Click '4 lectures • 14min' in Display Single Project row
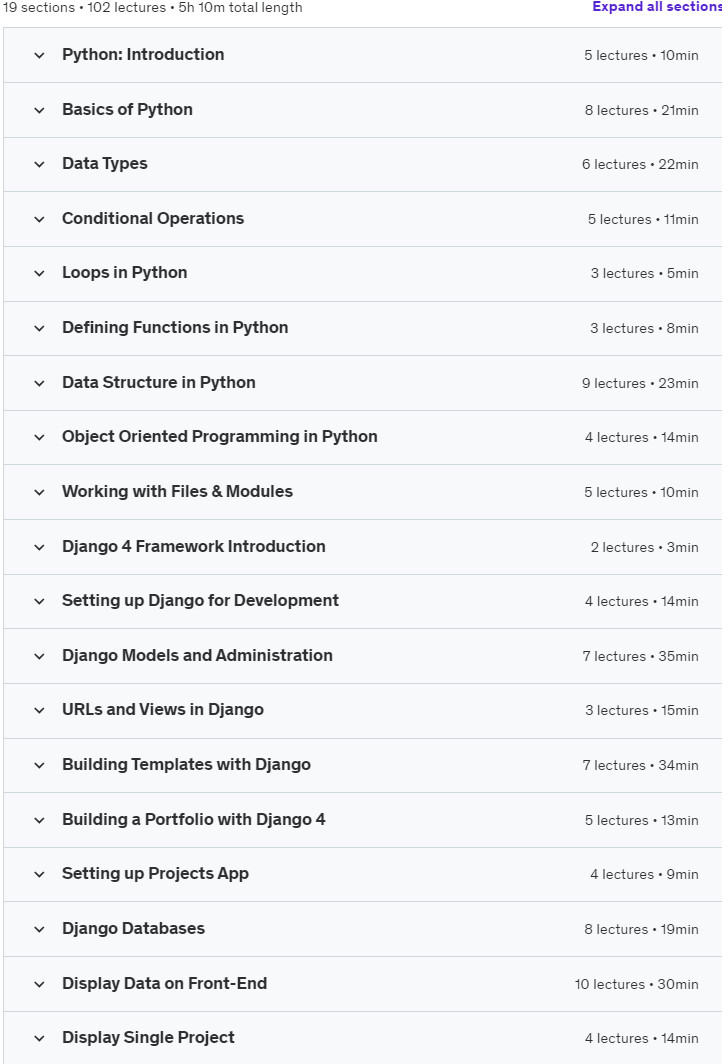Image resolution: width=722 pixels, height=1064 pixels. point(641,1038)
